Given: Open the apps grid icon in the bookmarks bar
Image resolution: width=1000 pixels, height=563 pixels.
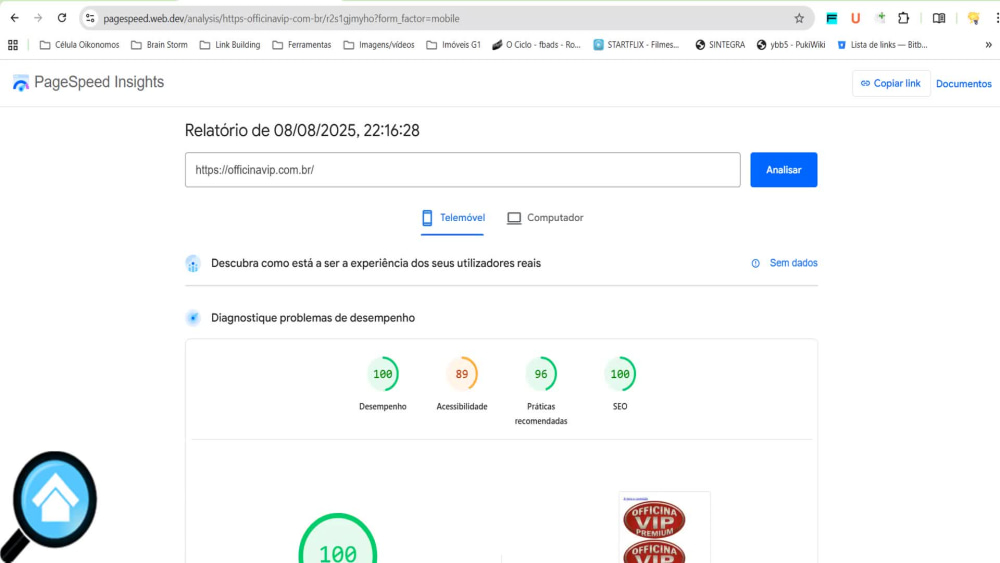Looking at the screenshot, I should pyautogui.click(x=13, y=45).
